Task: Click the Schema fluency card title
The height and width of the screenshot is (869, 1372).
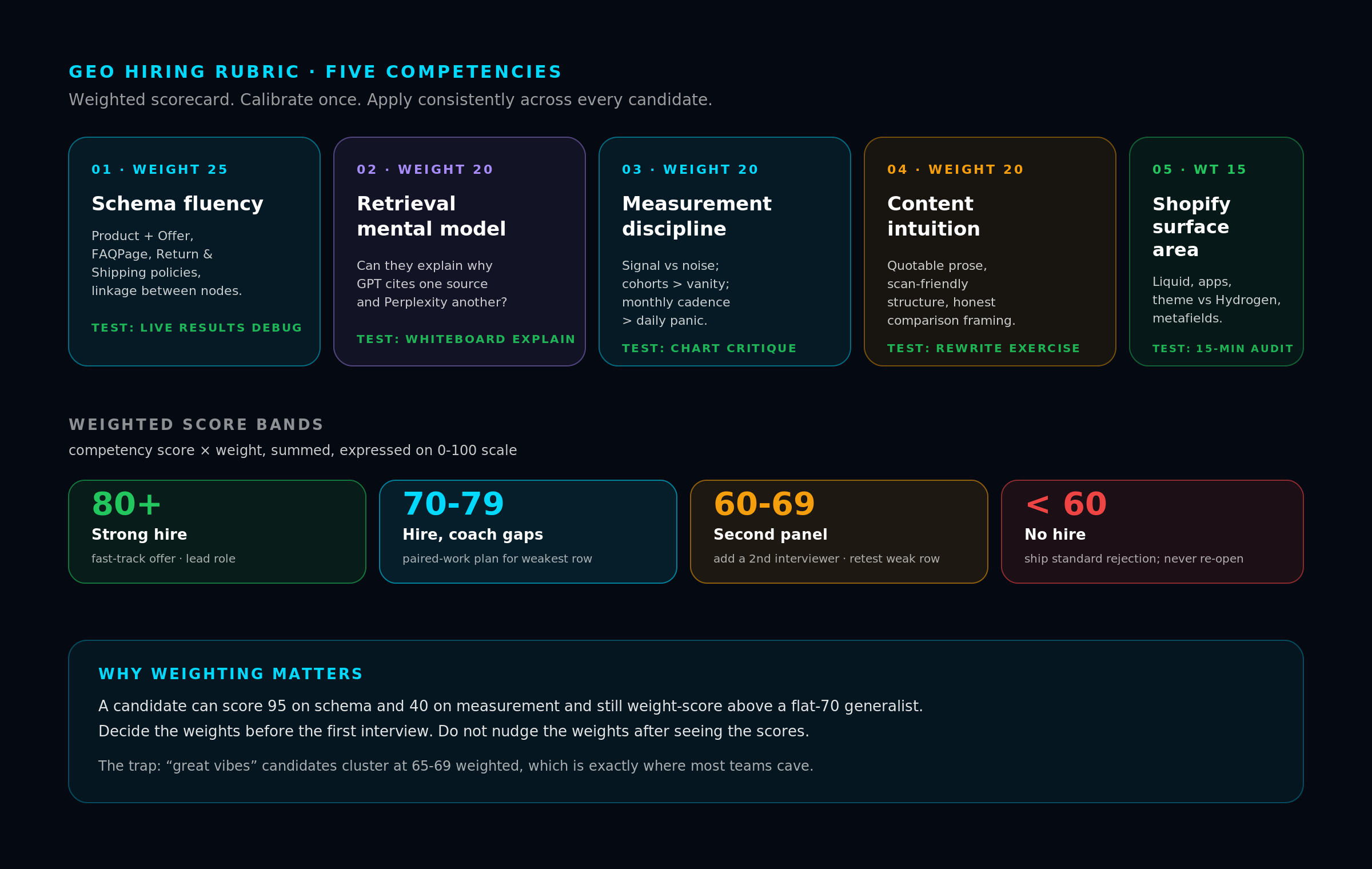Action: pyautogui.click(x=177, y=204)
